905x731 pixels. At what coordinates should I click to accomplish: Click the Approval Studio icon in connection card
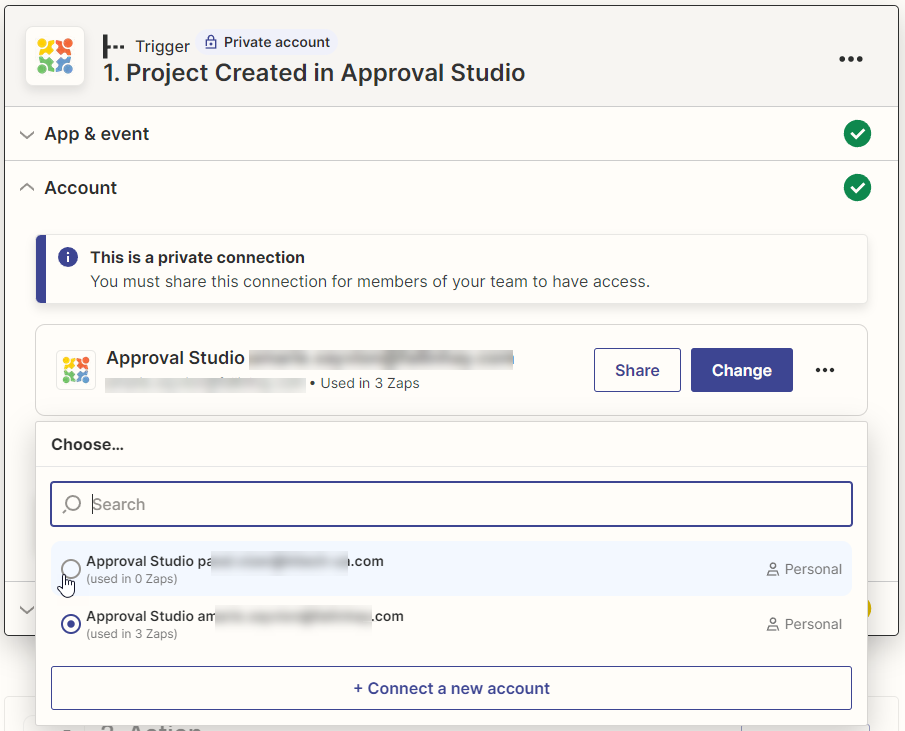[76, 370]
